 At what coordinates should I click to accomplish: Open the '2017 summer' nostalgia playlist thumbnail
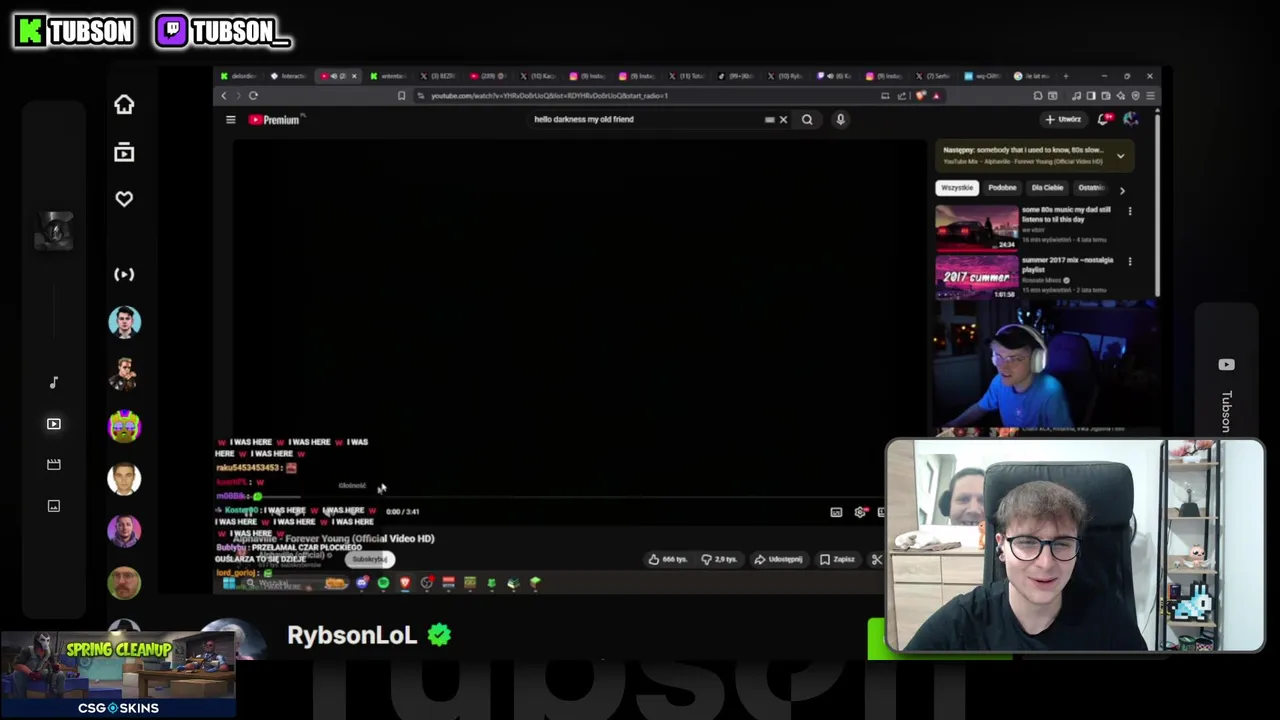click(977, 276)
